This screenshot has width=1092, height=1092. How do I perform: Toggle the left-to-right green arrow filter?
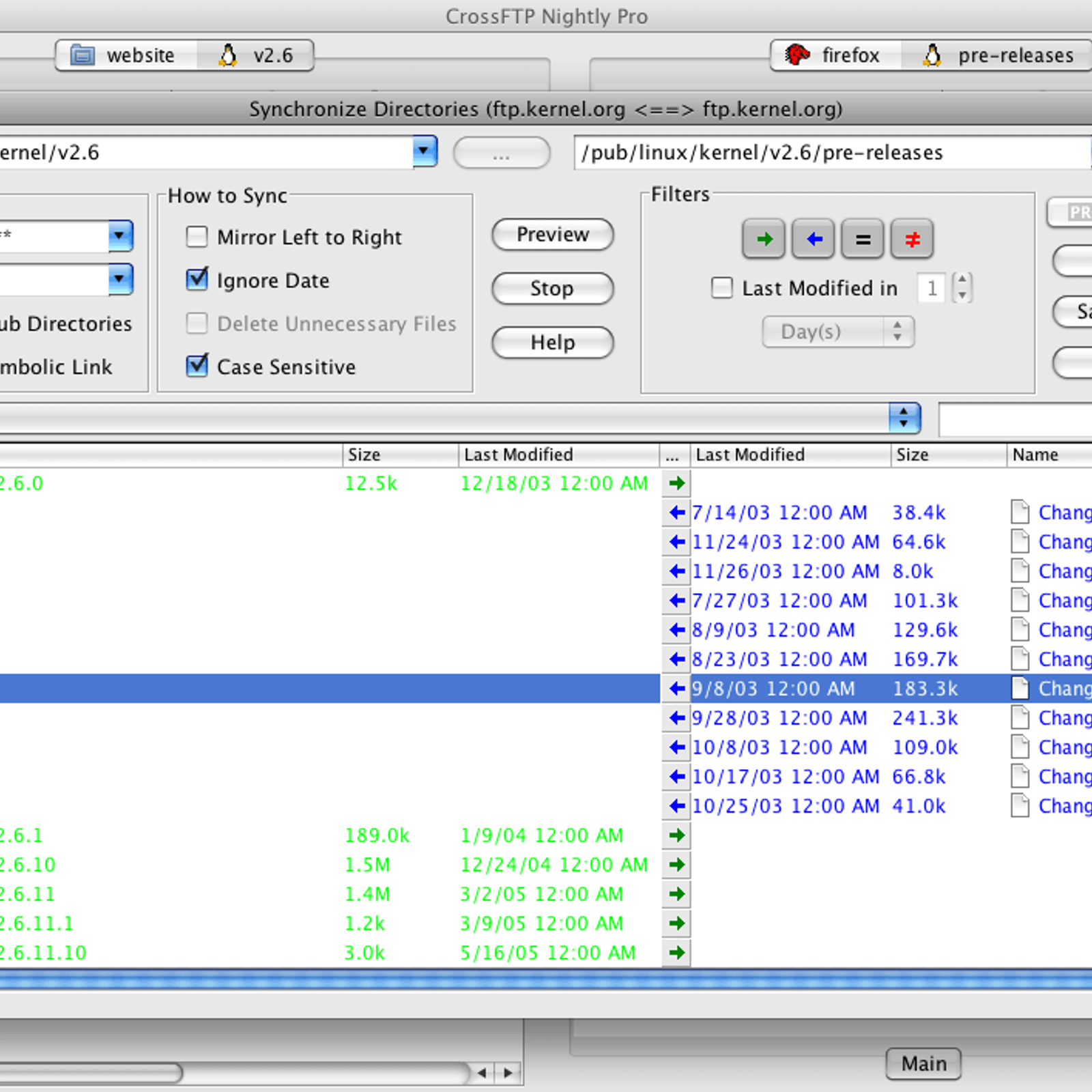coord(764,239)
